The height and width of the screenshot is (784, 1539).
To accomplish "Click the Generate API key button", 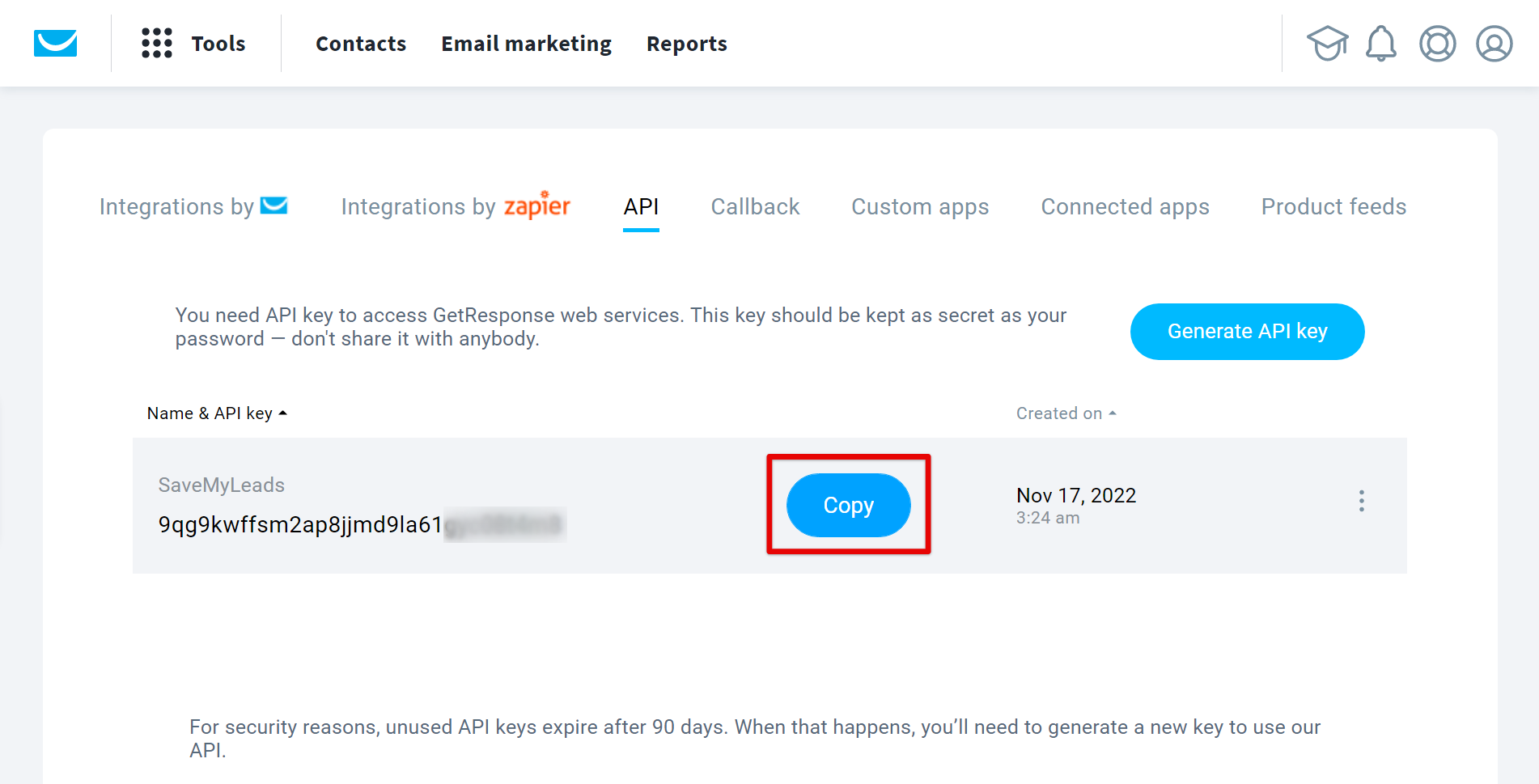I will tap(1247, 332).
